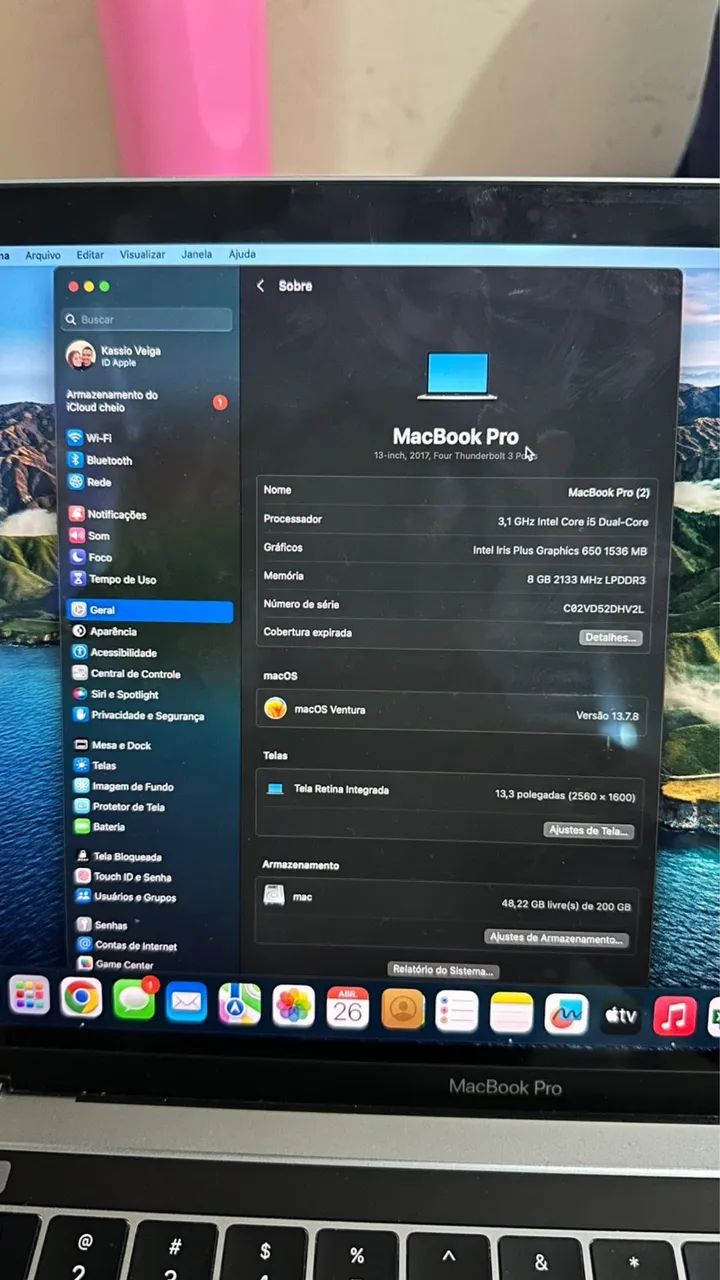Open the Visualizar menu
This screenshot has width=720, height=1280.
(x=143, y=255)
